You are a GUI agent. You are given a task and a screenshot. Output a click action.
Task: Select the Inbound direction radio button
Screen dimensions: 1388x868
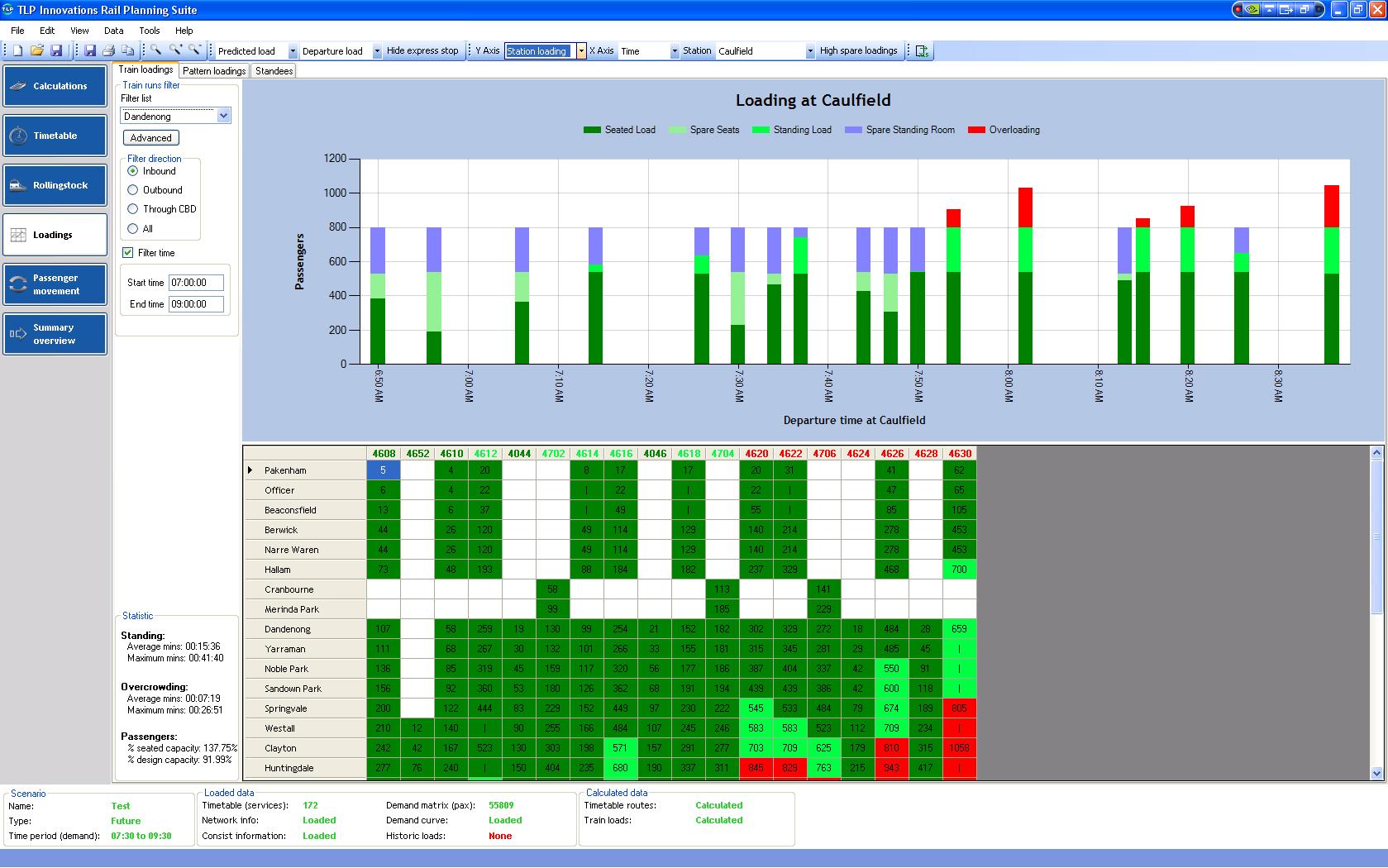(x=132, y=171)
